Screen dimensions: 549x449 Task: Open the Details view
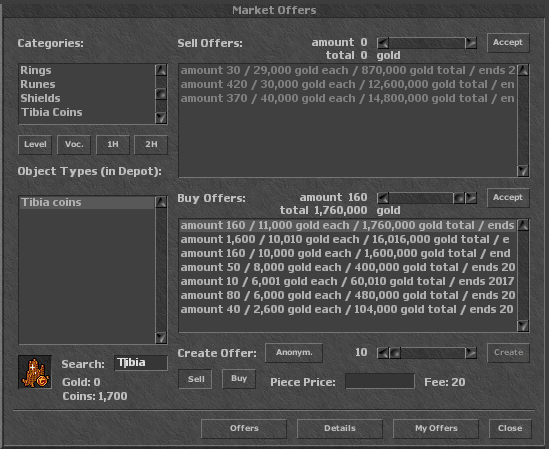coord(340,429)
